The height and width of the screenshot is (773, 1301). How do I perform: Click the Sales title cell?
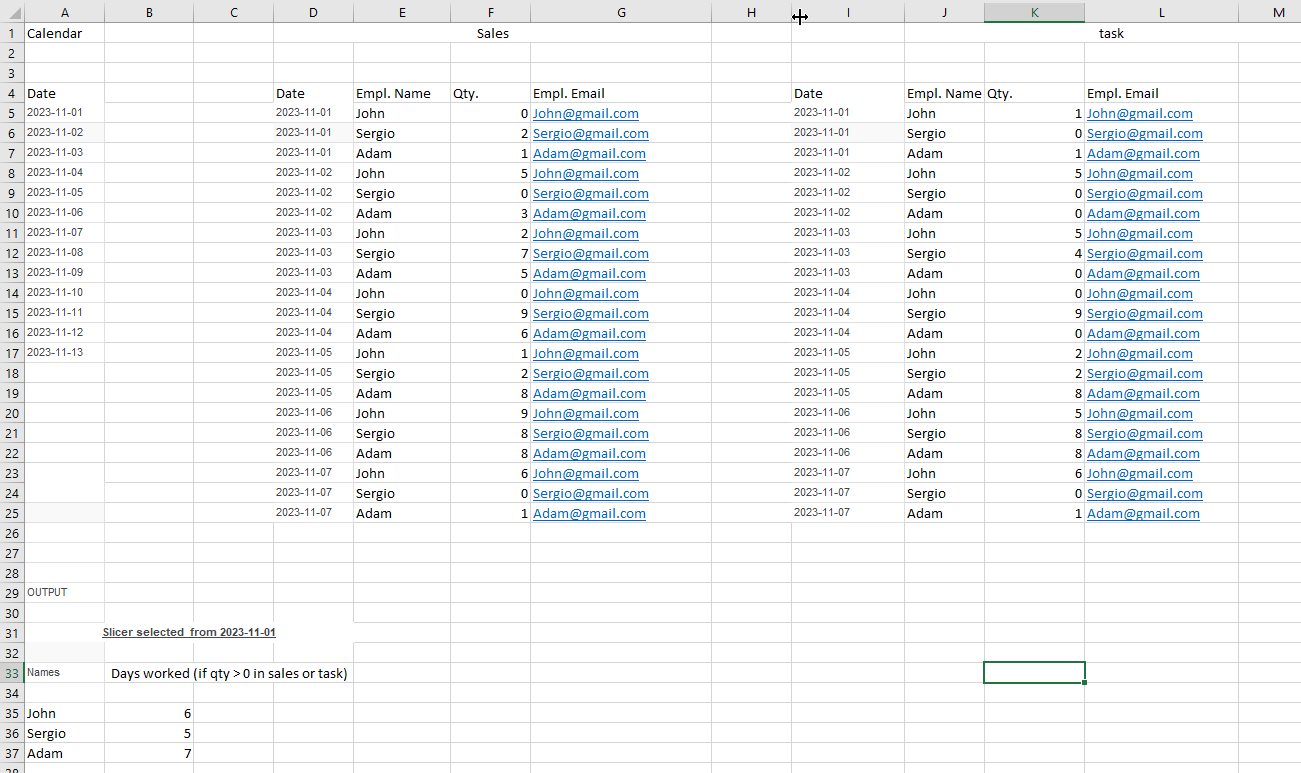click(492, 33)
